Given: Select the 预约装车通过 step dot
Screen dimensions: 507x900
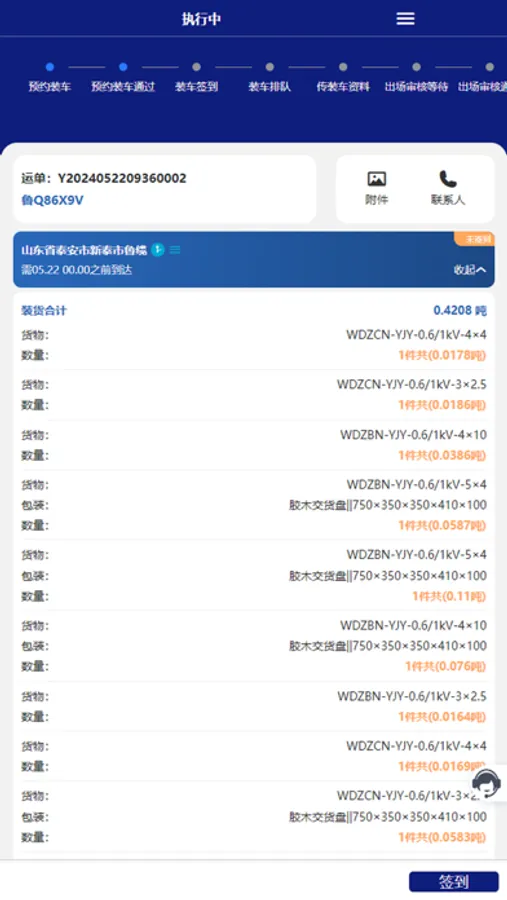Looking at the screenshot, I should click(123, 67).
